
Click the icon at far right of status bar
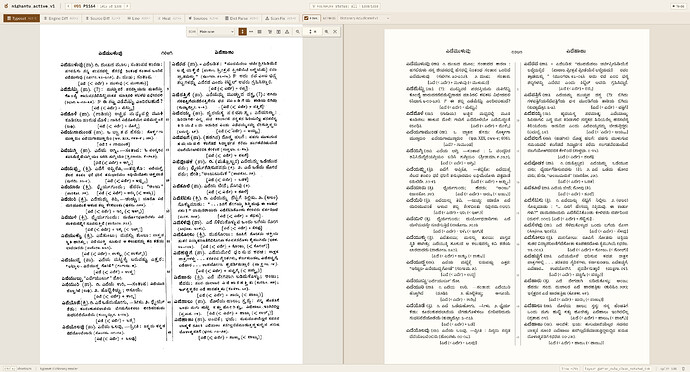(683, 368)
